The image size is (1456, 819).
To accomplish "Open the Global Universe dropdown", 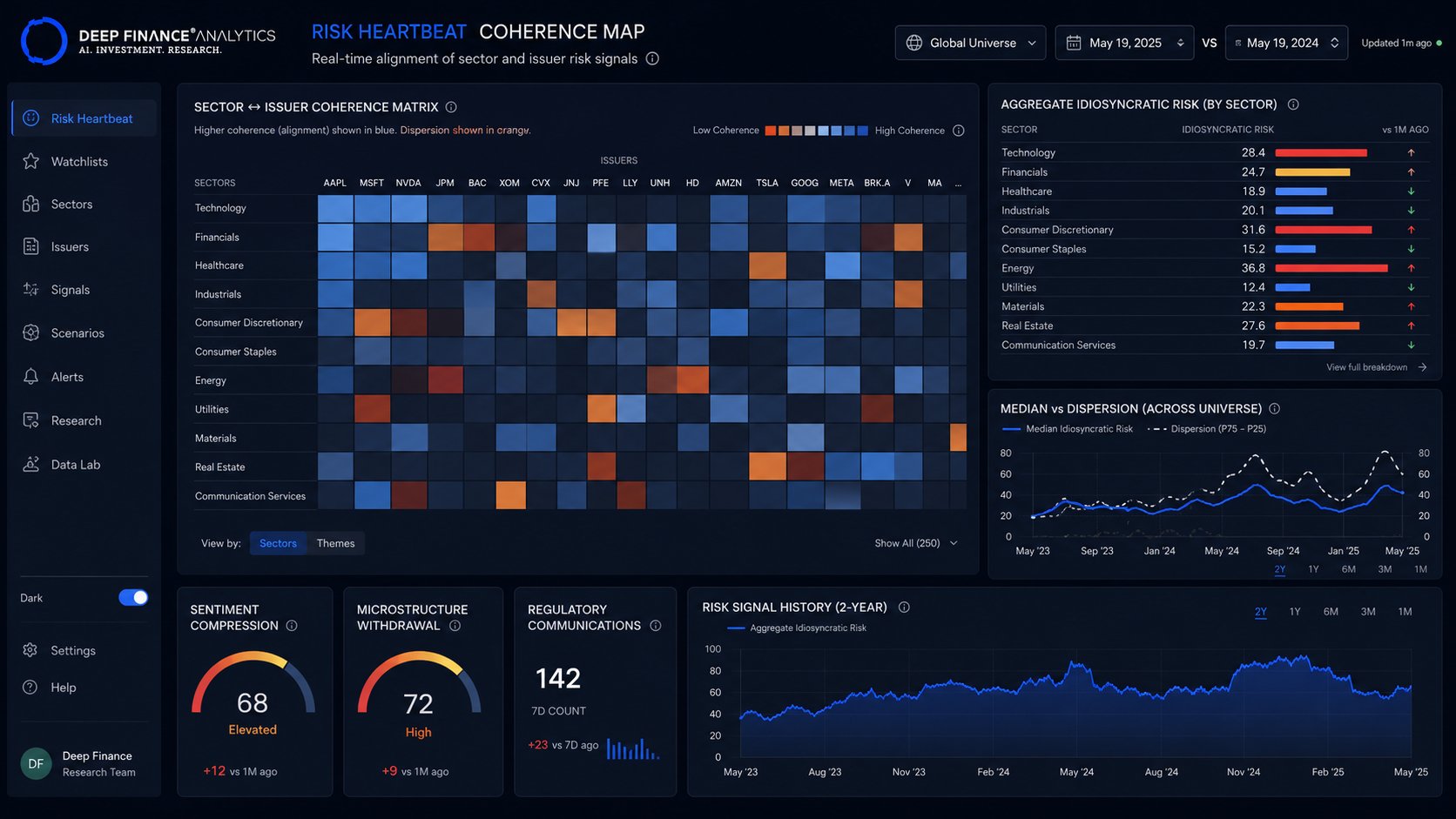I will (971, 43).
